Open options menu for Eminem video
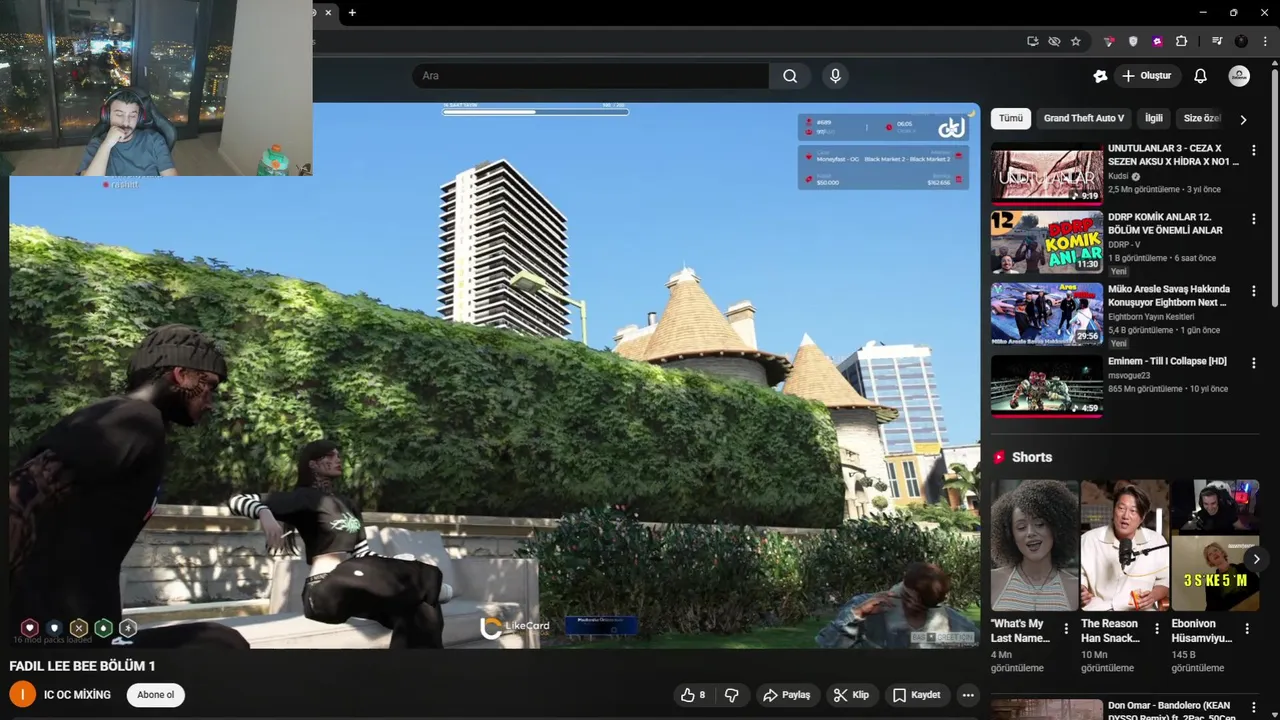1280x720 pixels. [x=1253, y=363]
